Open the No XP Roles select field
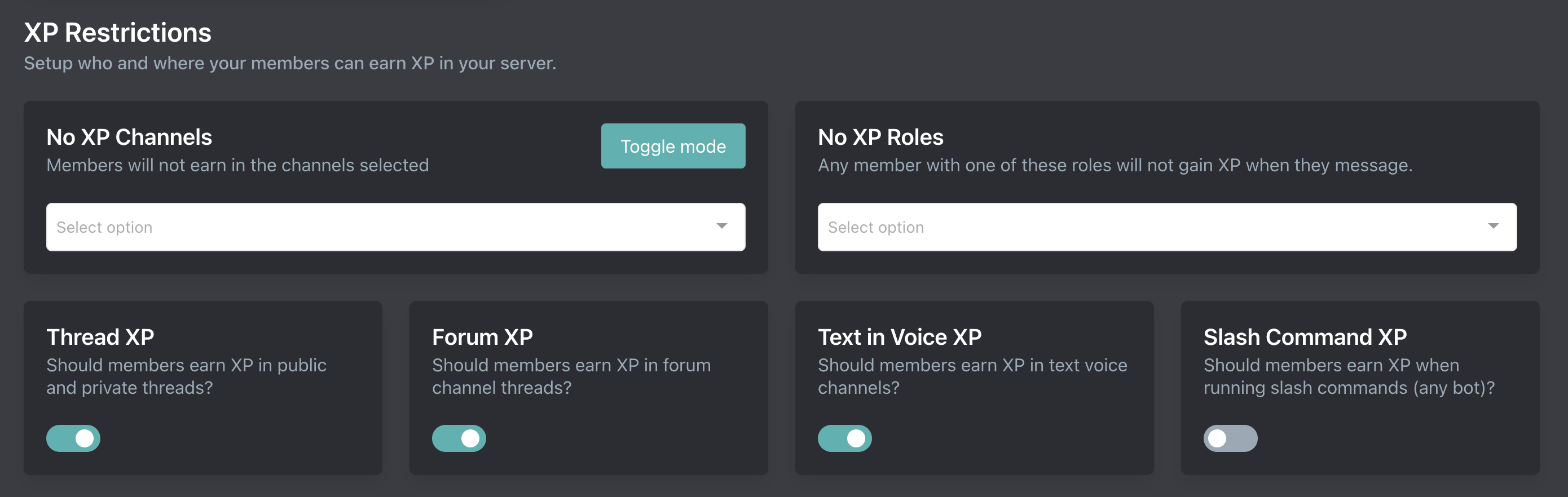This screenshot has height=497, width=1568. pyautogui.click(x=1151, y=227)
